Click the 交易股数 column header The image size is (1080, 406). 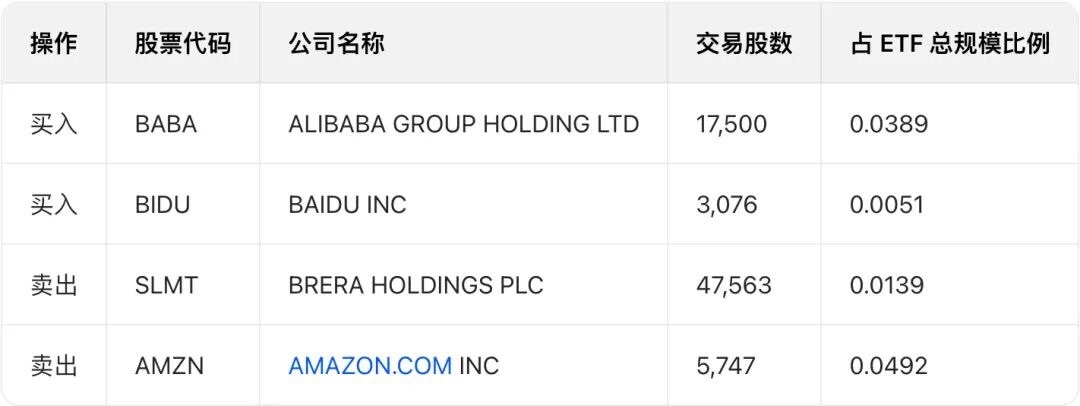coord(744,44)
